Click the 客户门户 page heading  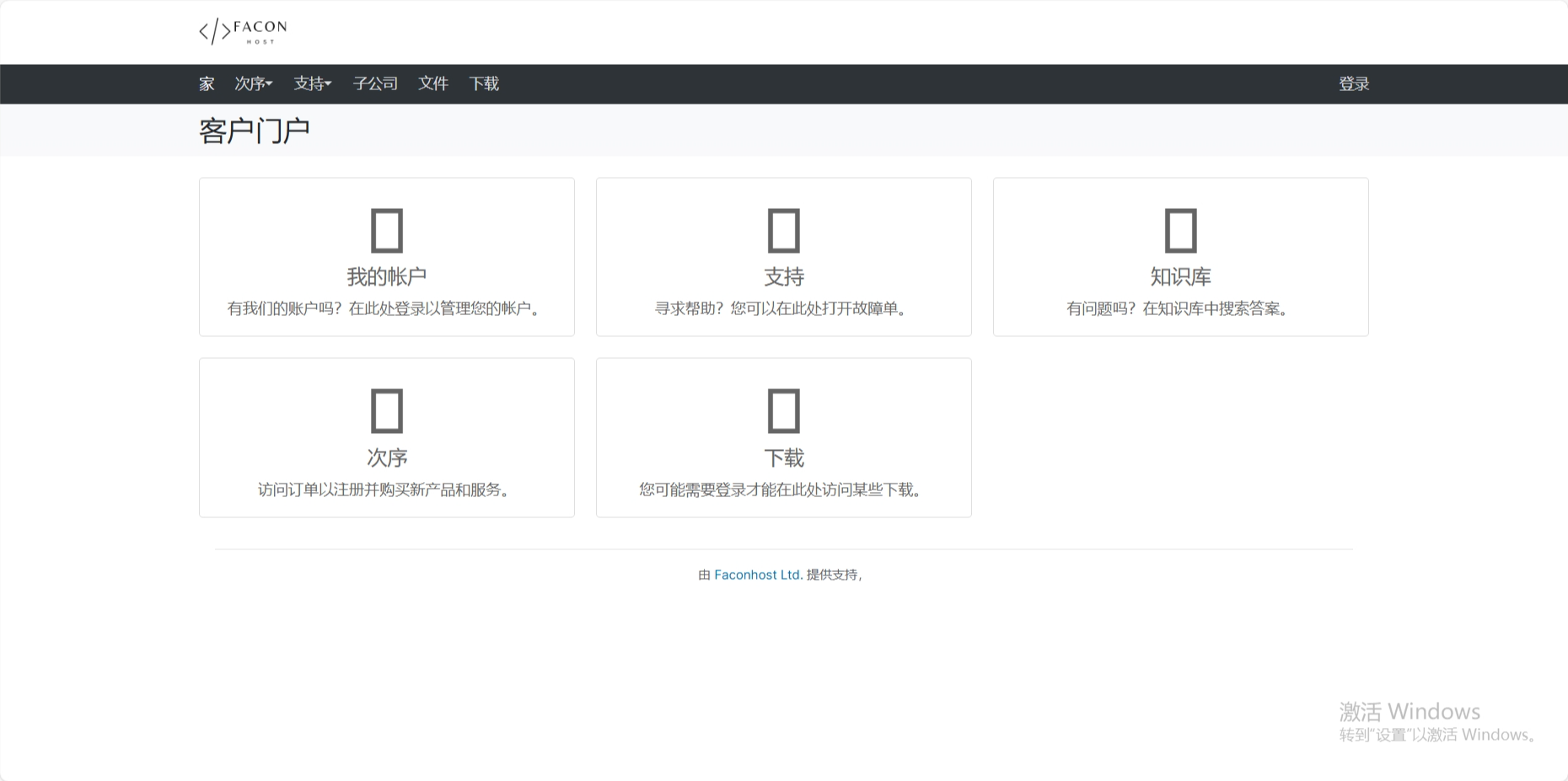(254, 129)
